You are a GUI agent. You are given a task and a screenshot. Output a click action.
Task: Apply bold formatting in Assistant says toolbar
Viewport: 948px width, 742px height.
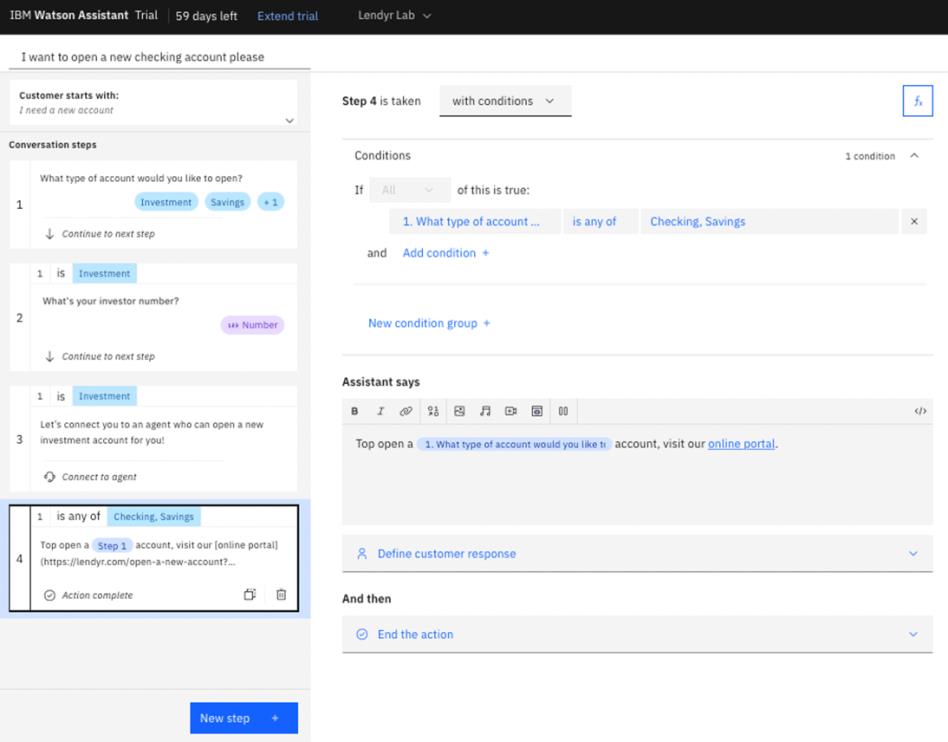pyautogui.click(x=355, y=411)
